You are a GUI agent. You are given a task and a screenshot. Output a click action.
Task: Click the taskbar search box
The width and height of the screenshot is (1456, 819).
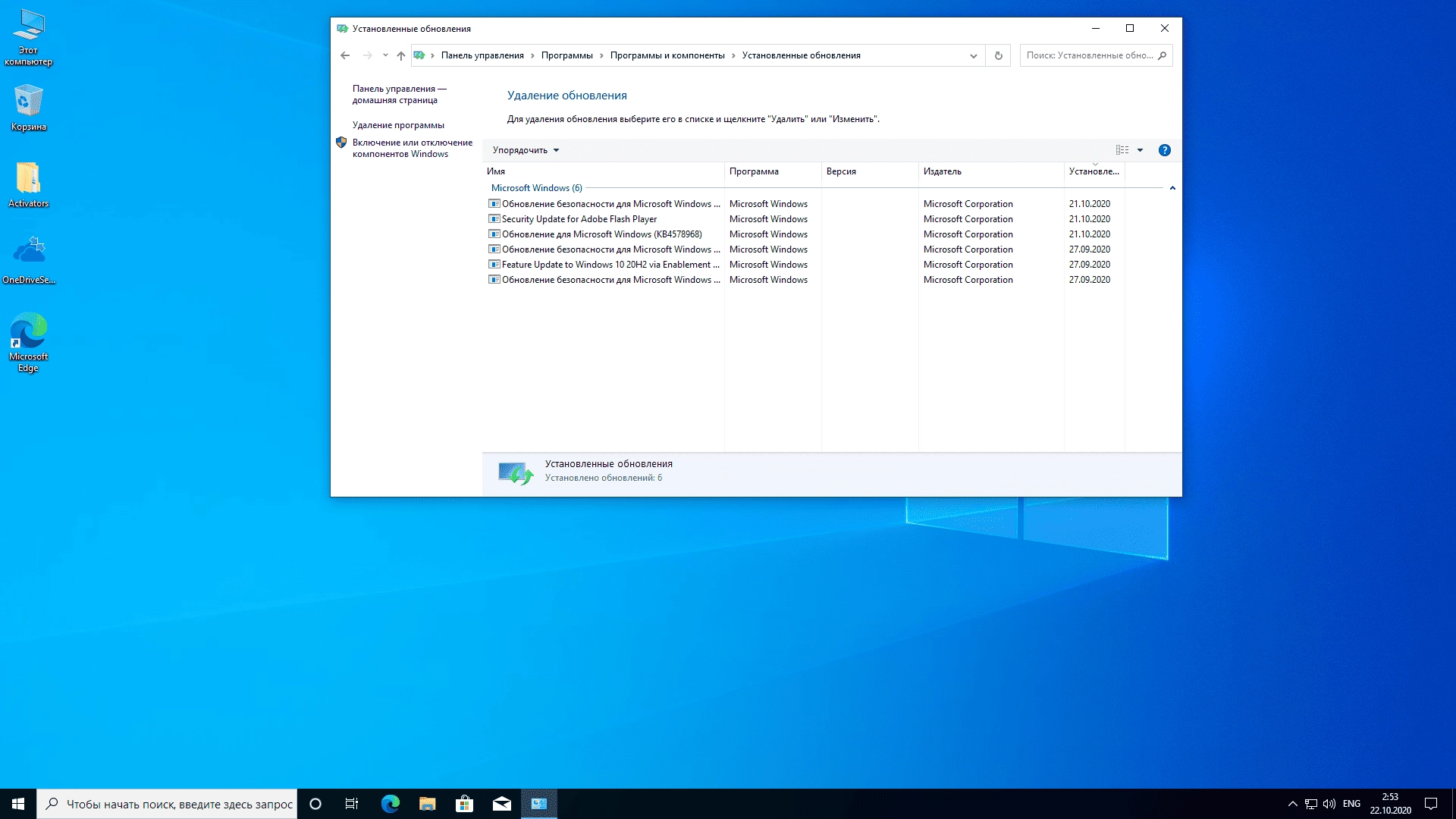coord(167,804)
